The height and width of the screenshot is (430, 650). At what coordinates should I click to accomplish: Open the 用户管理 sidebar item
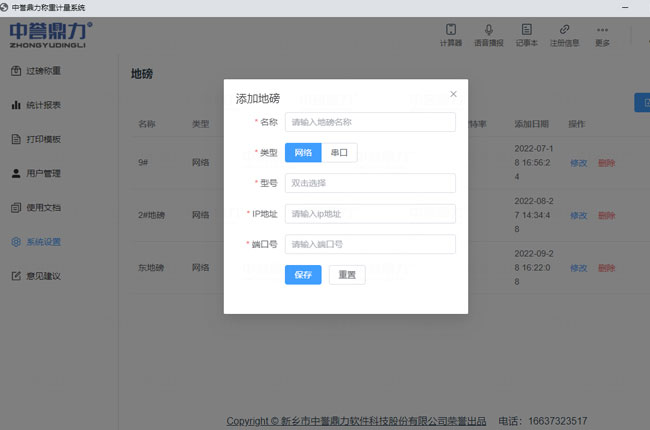[43, 173]
